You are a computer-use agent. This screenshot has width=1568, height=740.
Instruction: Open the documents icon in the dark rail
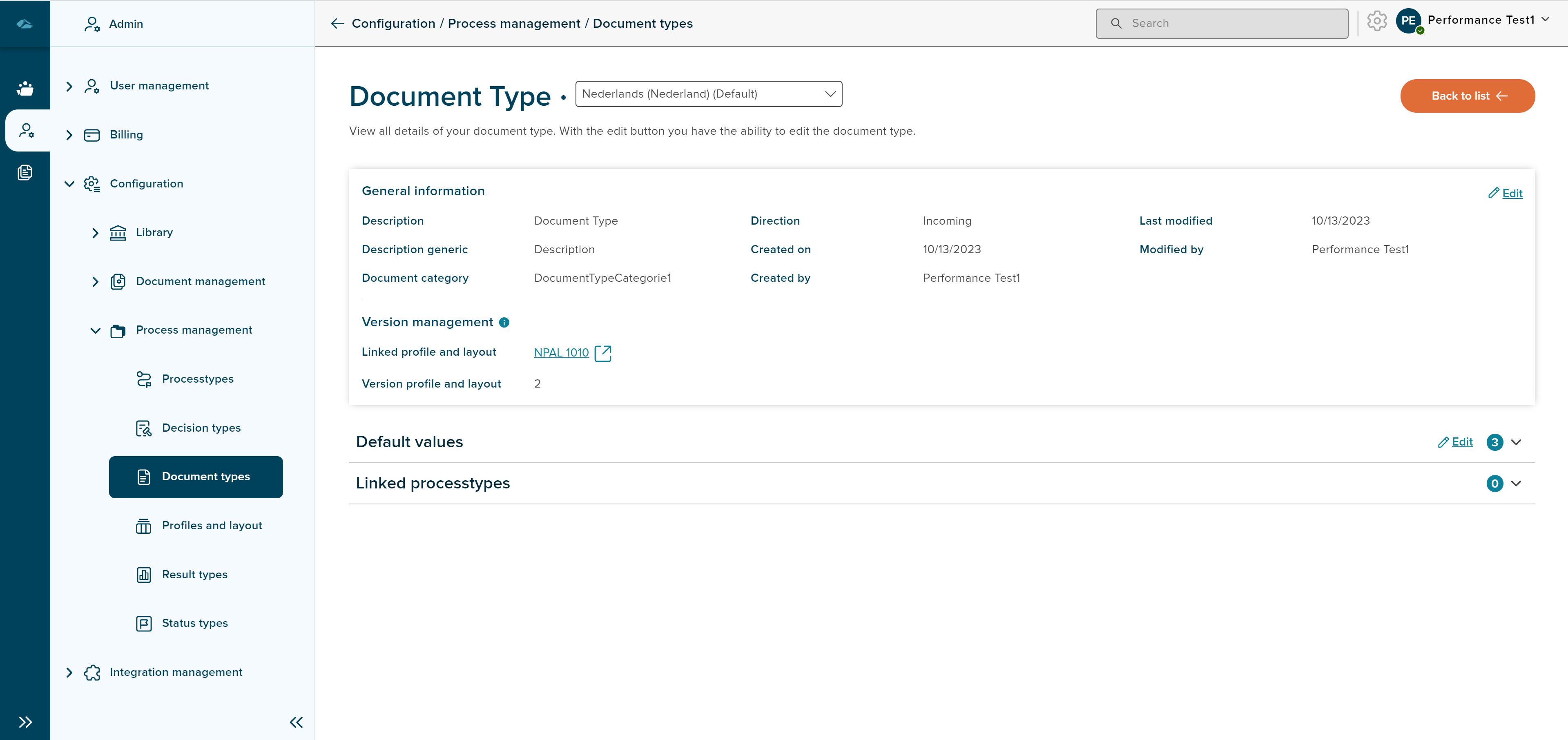pyautogui.click(x=25, y=172)
